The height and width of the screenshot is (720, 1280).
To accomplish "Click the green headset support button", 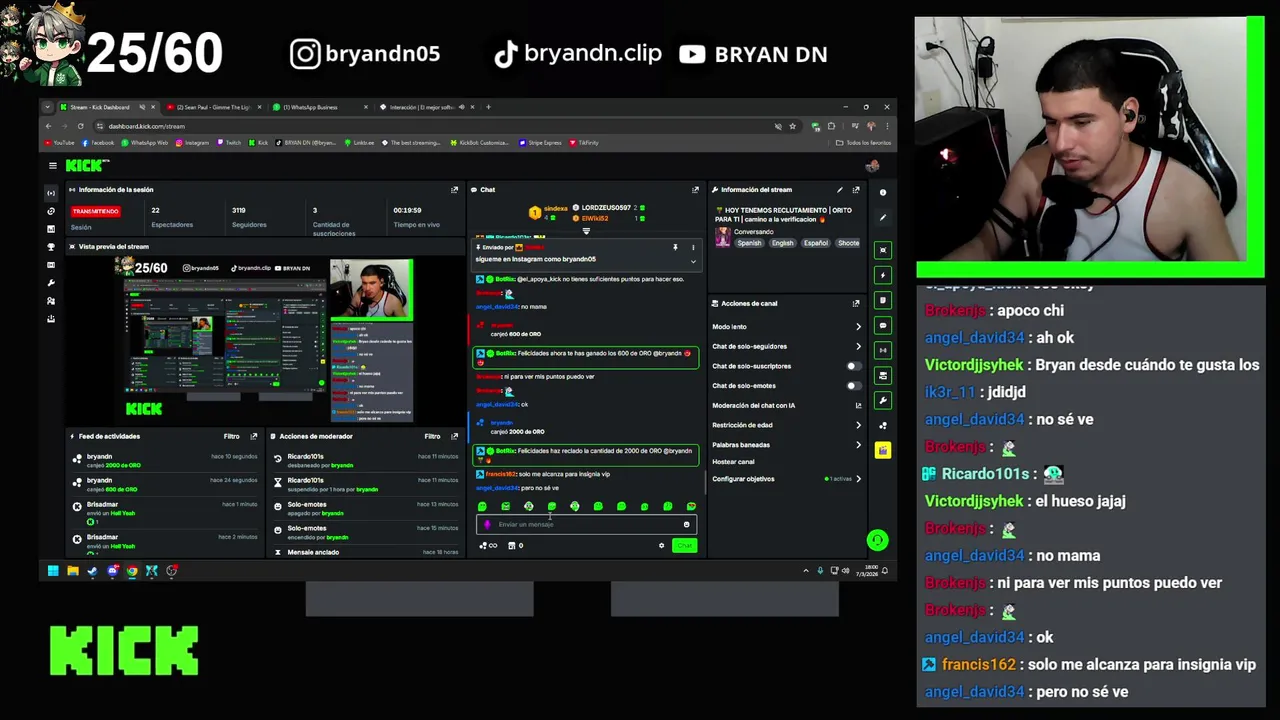I will pyautogui.click(x=877, y=540).
